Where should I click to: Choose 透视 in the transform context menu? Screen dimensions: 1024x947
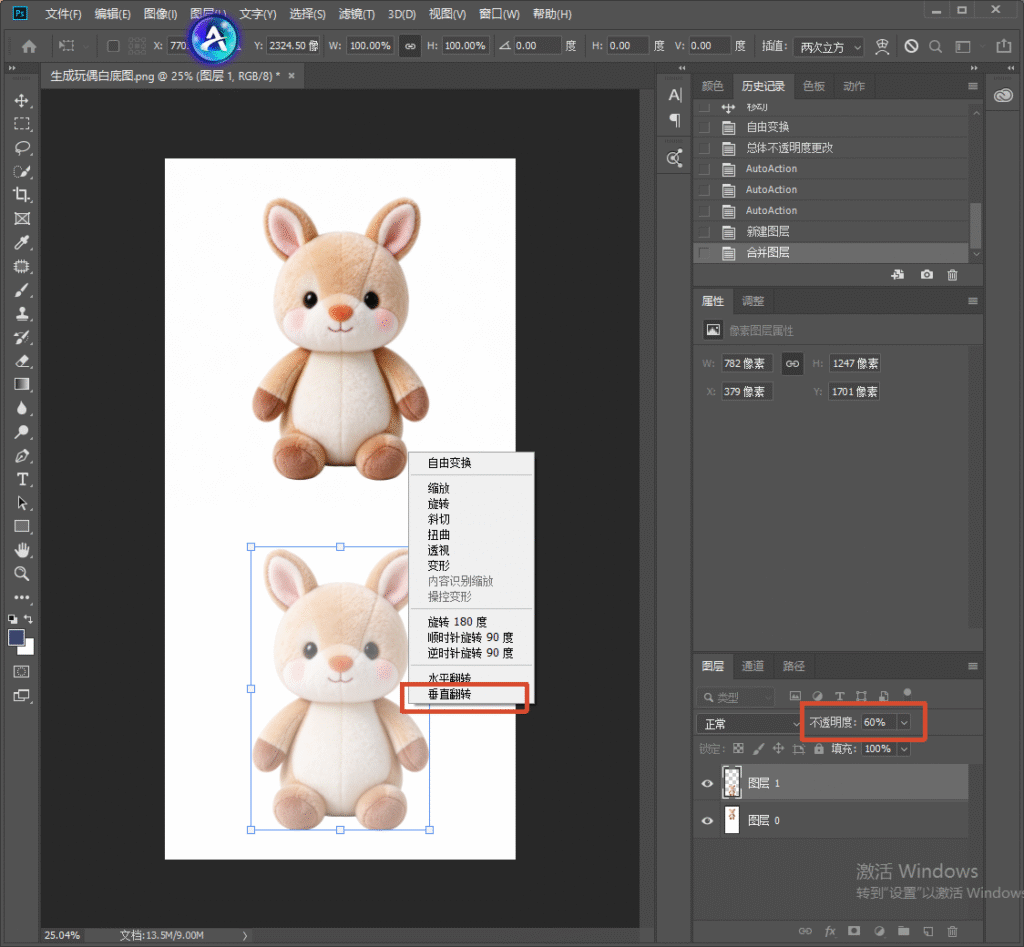pos(471,551)
